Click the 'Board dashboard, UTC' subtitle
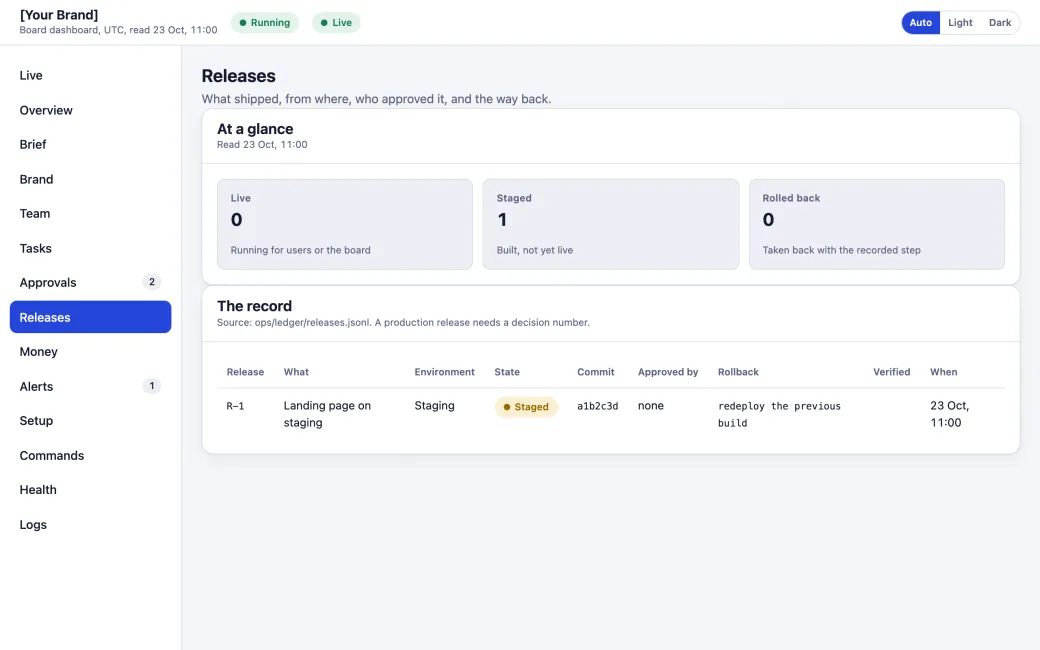The image size is (1040, 650). click(118, 30)
